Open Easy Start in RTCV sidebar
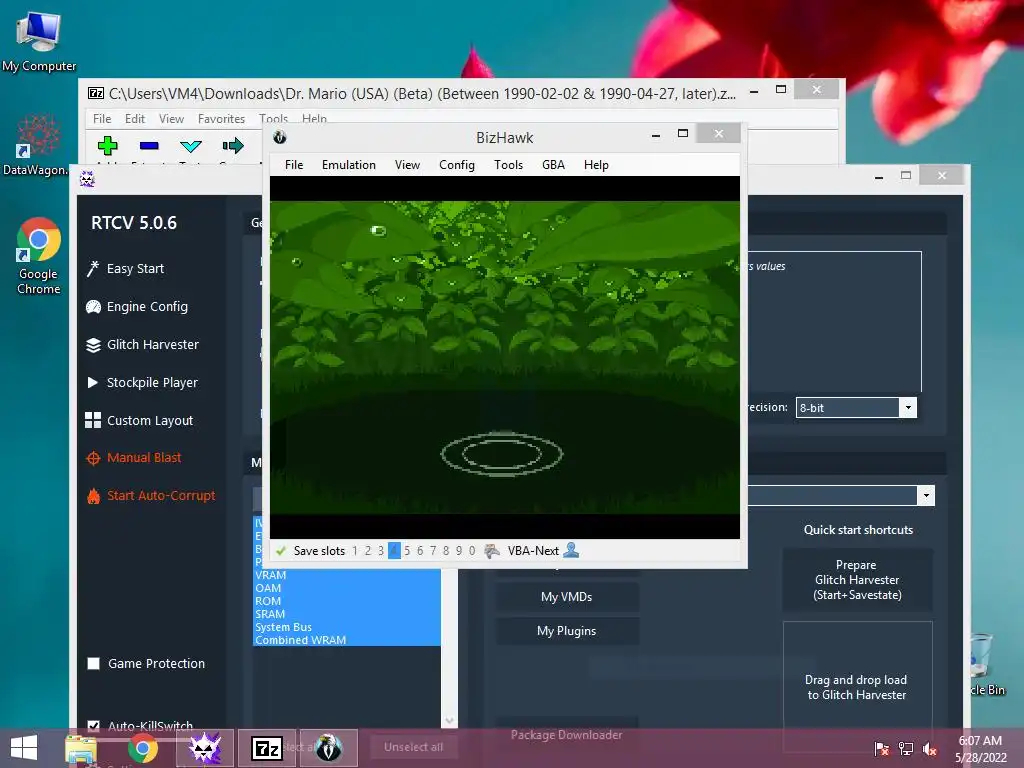The image size is (1024, 768). point(125,268)
